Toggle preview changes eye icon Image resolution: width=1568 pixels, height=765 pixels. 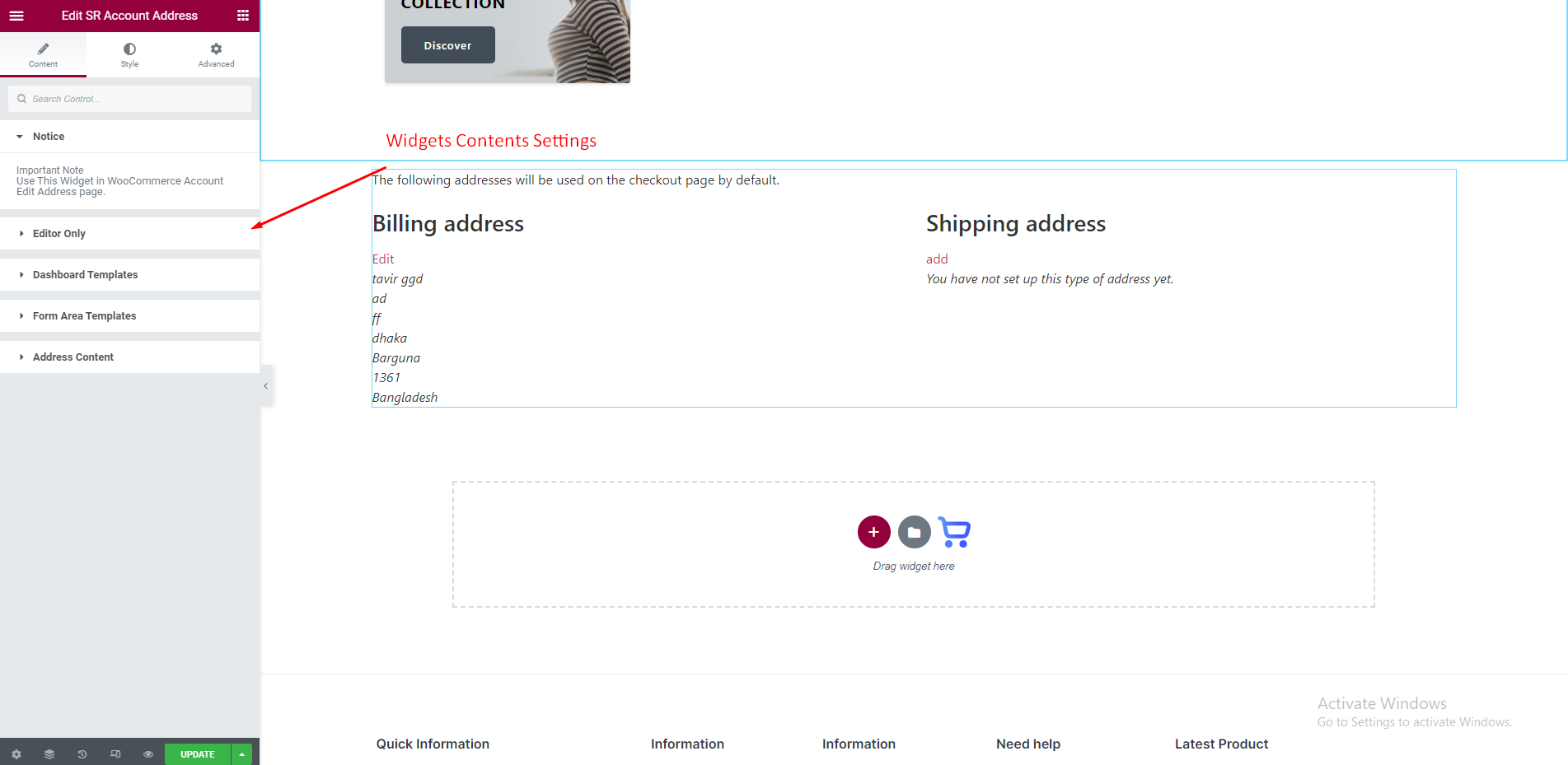click(148, 754)
